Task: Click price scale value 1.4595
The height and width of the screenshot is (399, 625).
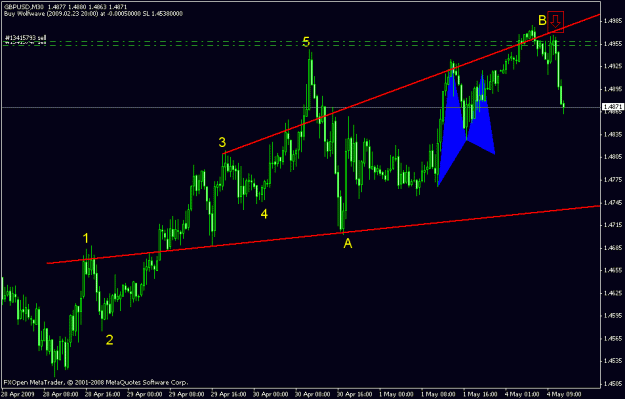Action: 613,316
